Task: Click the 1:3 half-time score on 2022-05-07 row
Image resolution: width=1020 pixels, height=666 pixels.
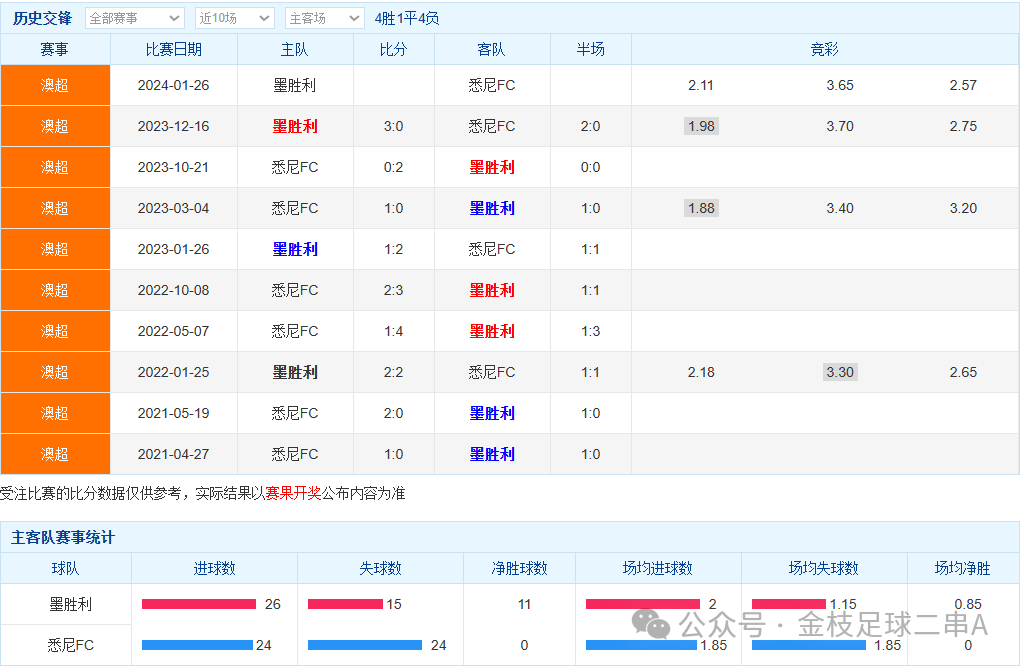Action: pos(591,331)
